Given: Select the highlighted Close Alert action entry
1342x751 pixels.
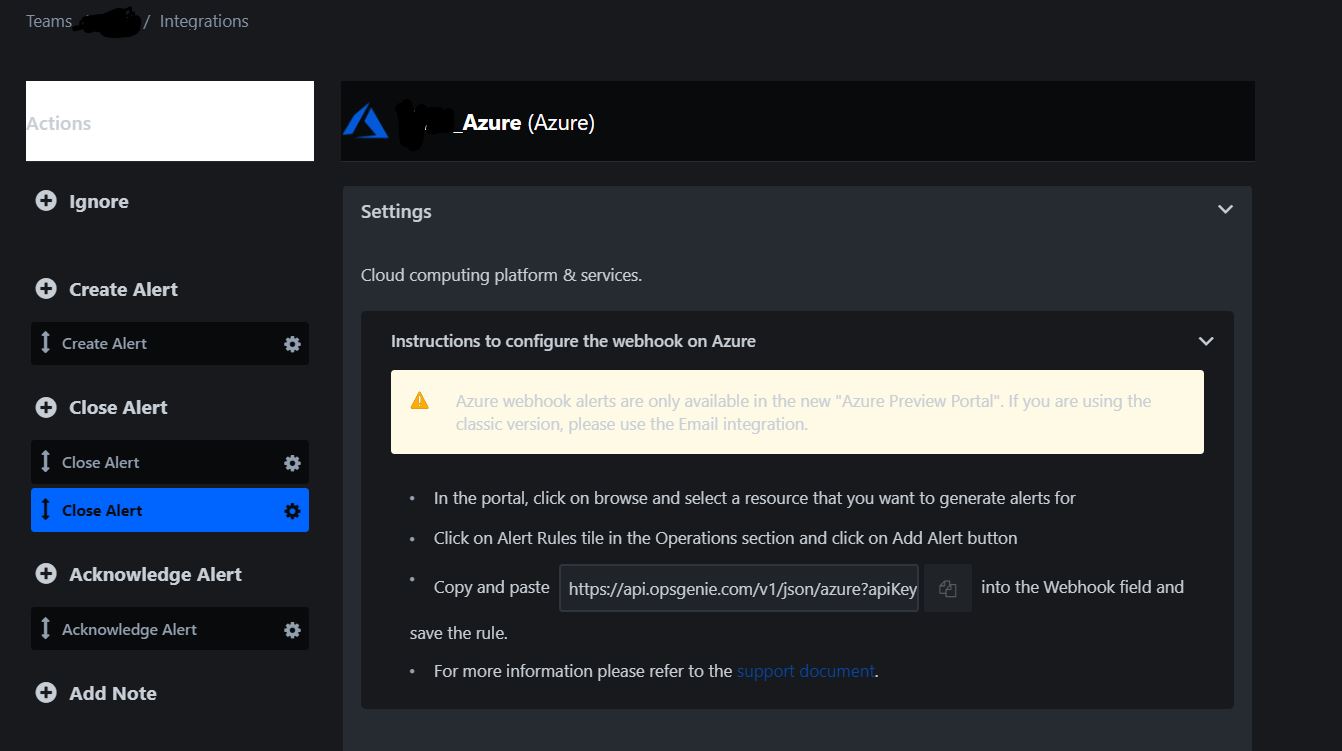Looking at the screenshot, I should coord(150,510).
